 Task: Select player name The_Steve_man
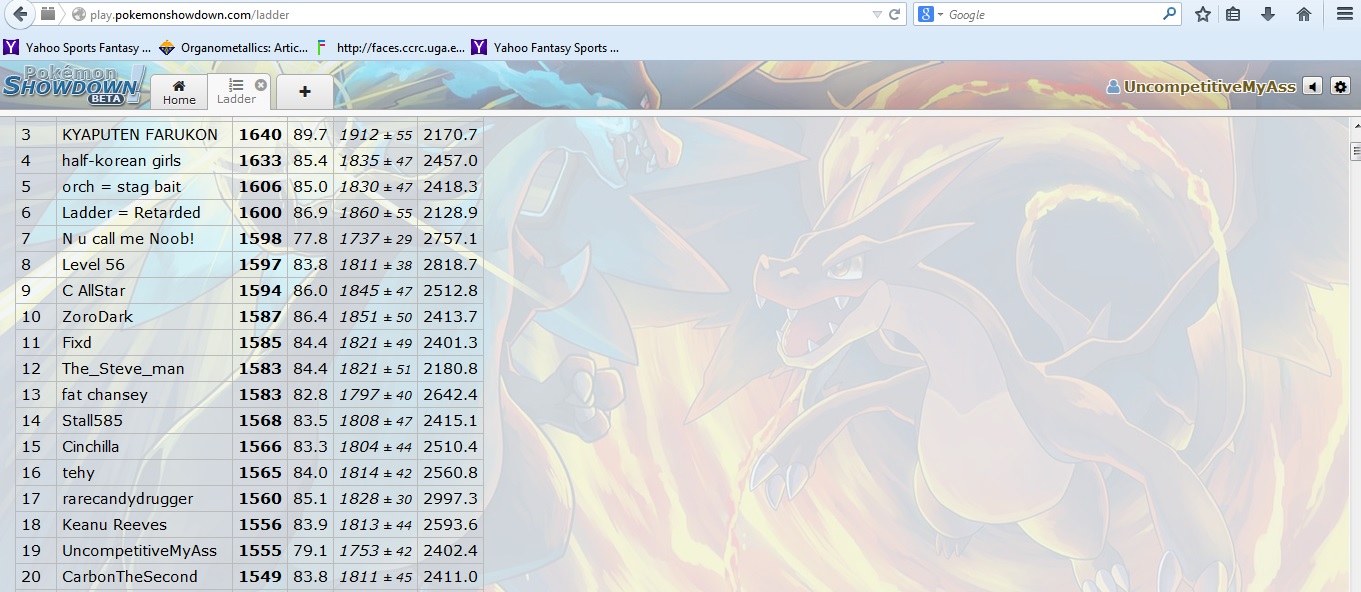[123, 368]
